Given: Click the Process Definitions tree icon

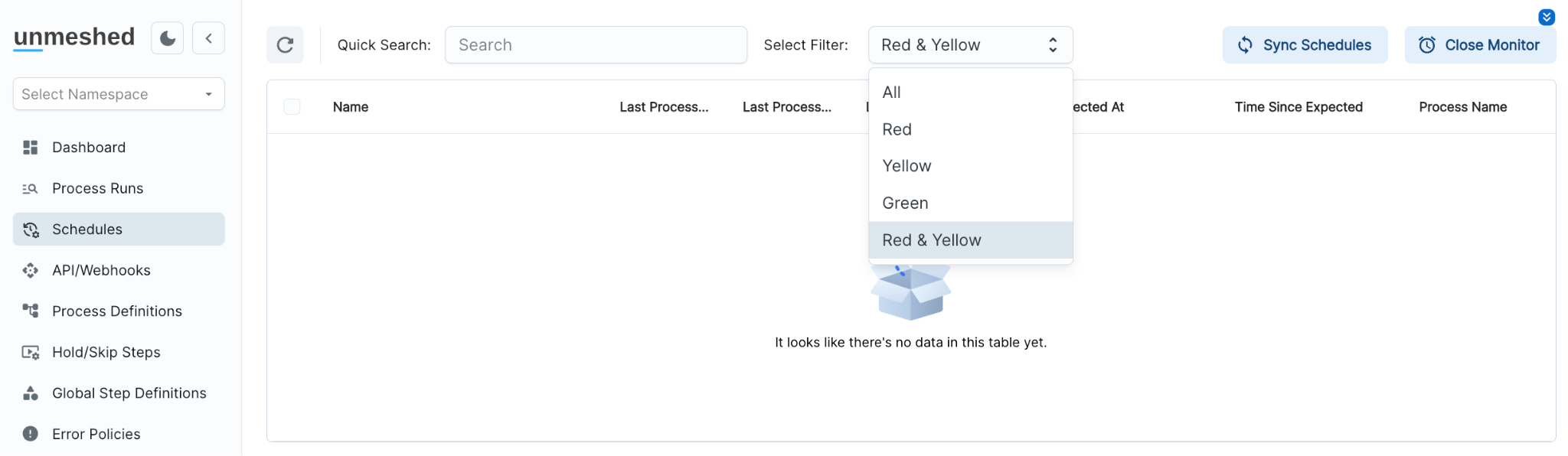Looking at the screenshot, I should pos(31,311).
